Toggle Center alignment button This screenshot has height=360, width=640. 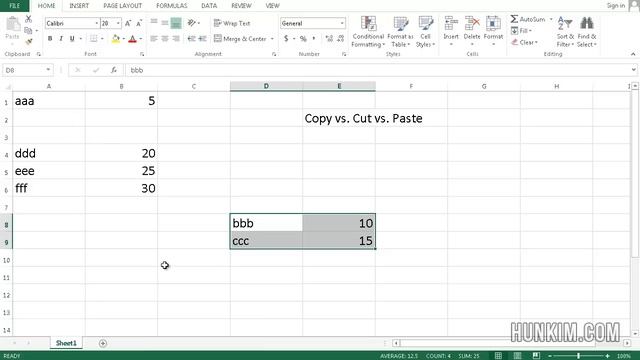point(164,39)
